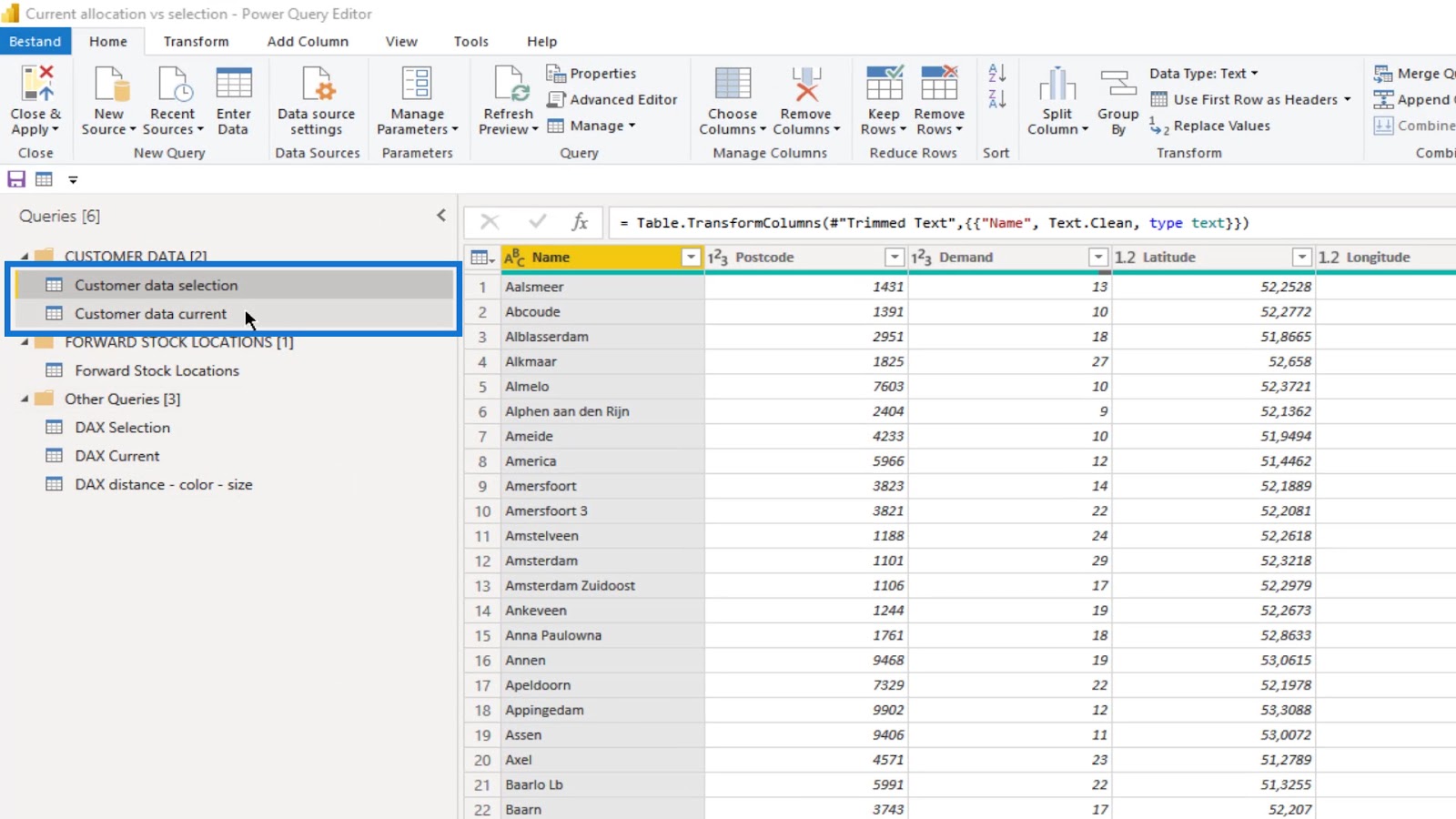The width and height of the screenshot is (1456, 819).
Task: Switch to the Transform ribbon tab
Action: coord(196,42)
